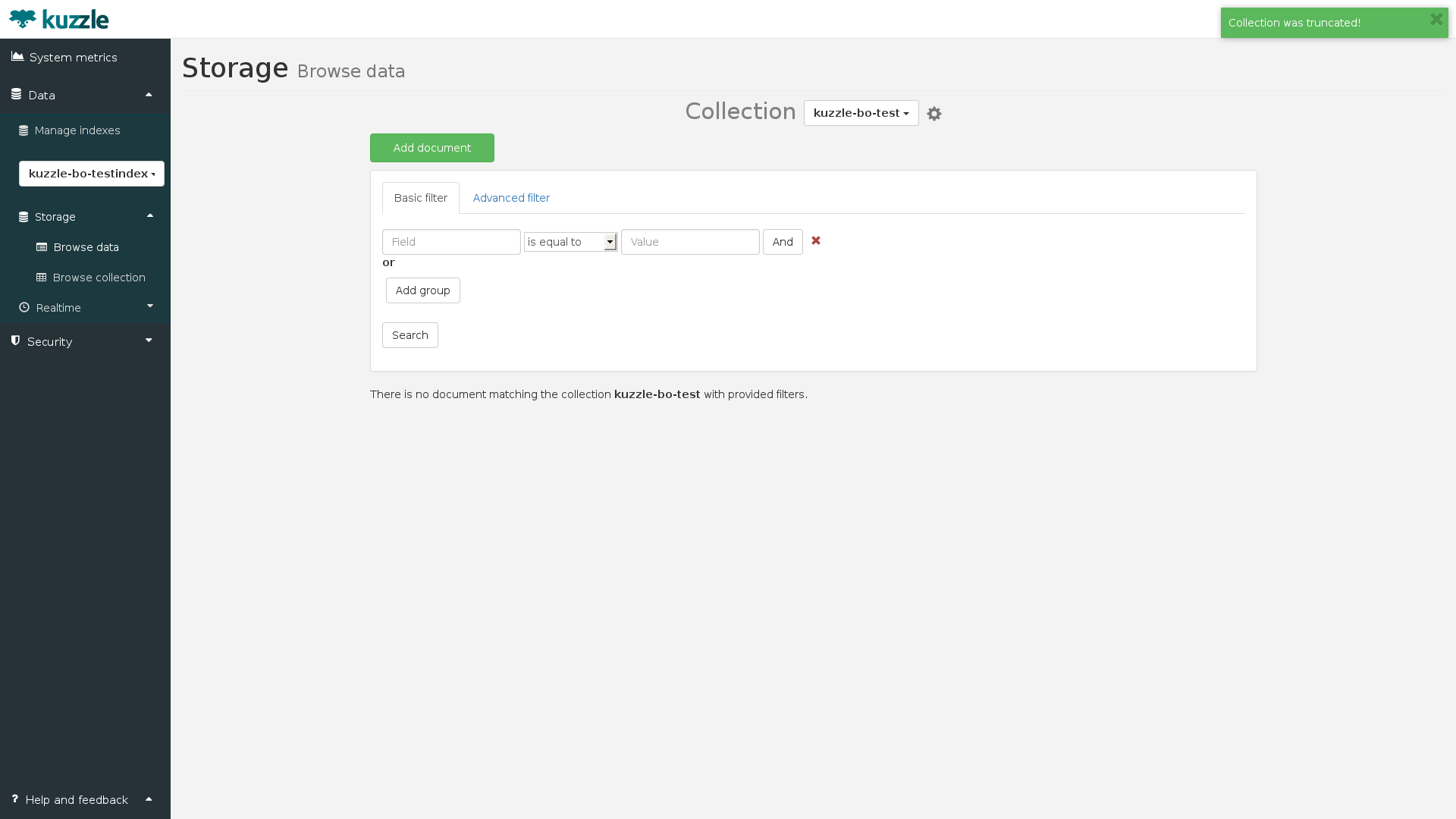This screenshot has height=819, width=1456.
Task: Click the Browse data list icon
Action: click(x=42, y=247)
